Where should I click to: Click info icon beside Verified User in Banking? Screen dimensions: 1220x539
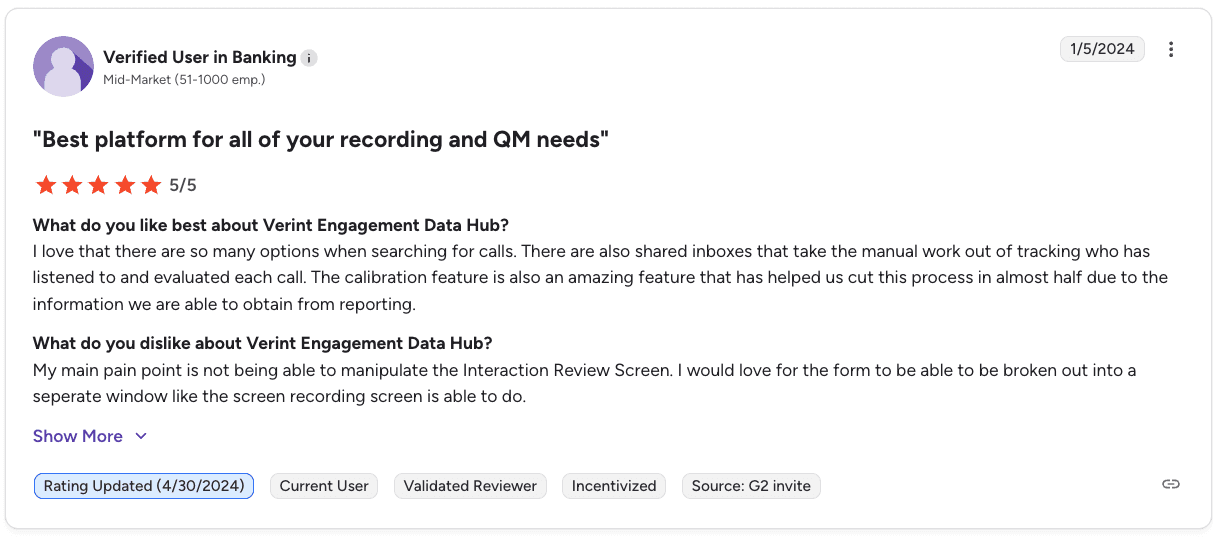[310, 58]
